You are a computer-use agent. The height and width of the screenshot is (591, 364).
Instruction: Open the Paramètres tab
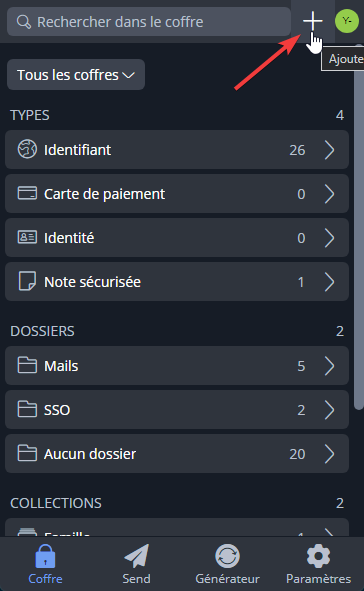tap(318, 564)
